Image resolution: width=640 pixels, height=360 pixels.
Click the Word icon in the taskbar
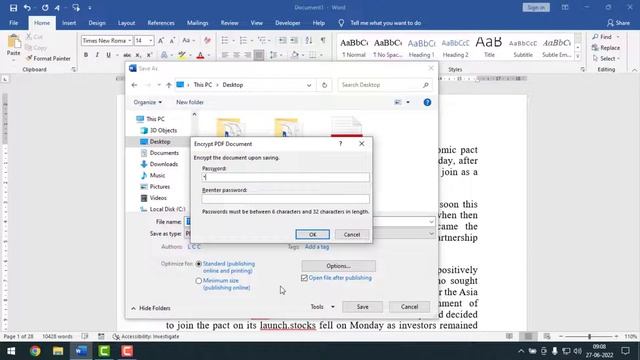81,351
